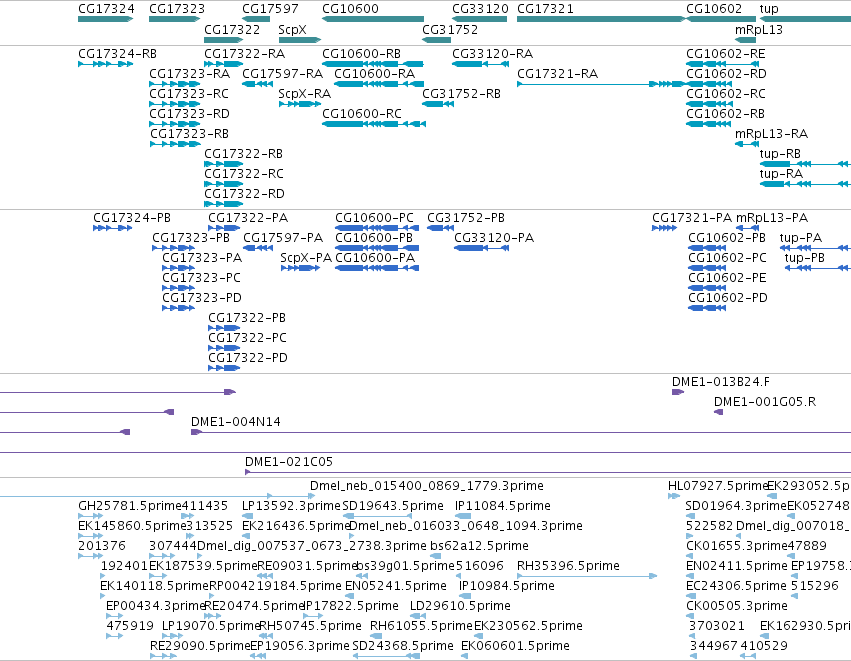Click transcript tup-RB
Screen dimensions: 851x661
click(780, 154)
